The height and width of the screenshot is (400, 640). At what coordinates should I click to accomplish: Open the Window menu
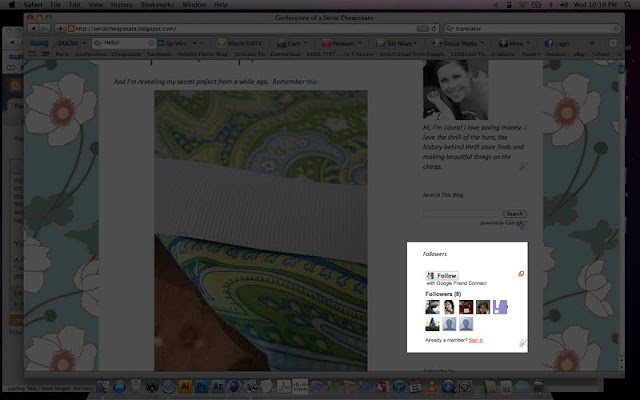(x=194, y=4)
